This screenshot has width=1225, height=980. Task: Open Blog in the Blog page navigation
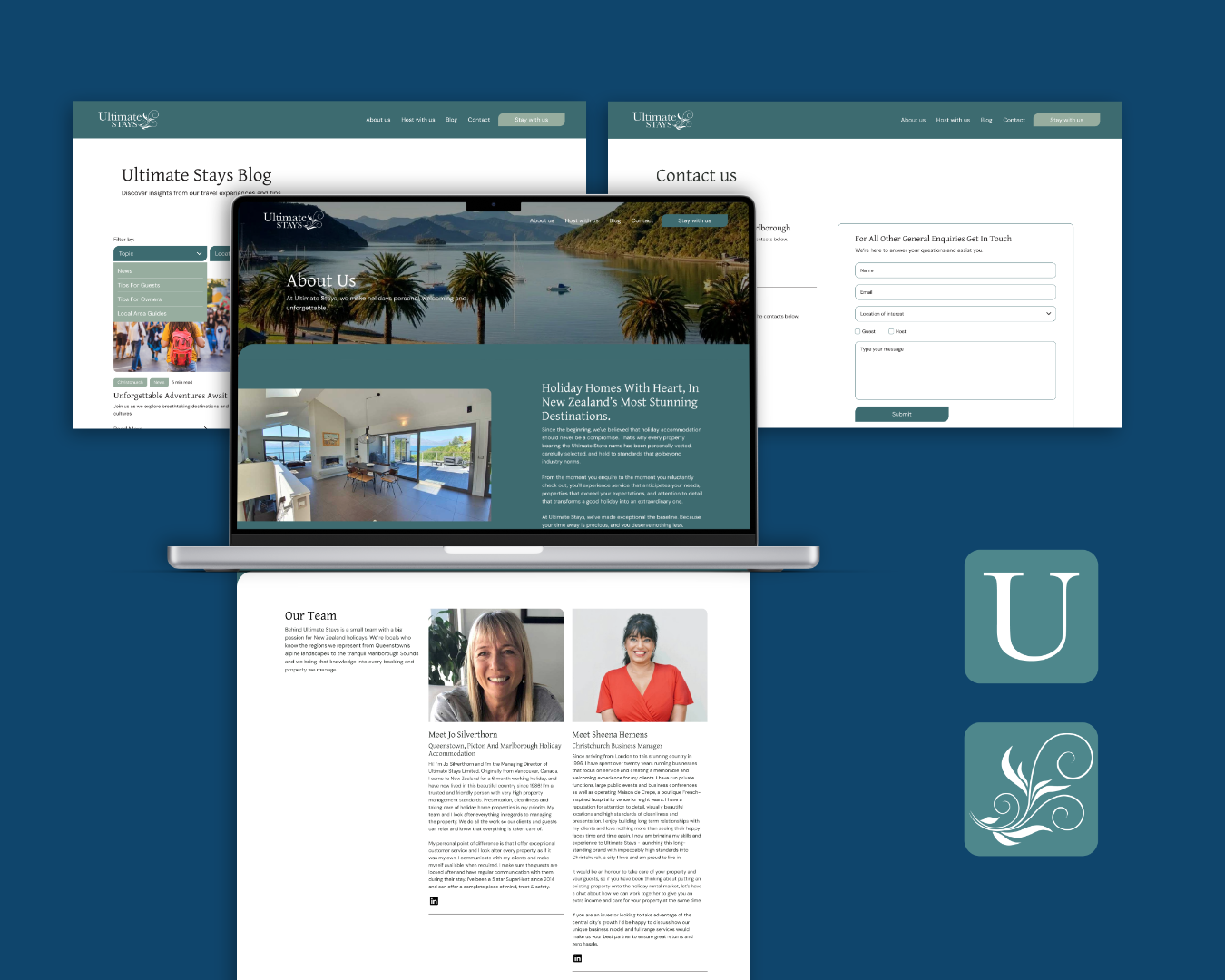(452, 120)
